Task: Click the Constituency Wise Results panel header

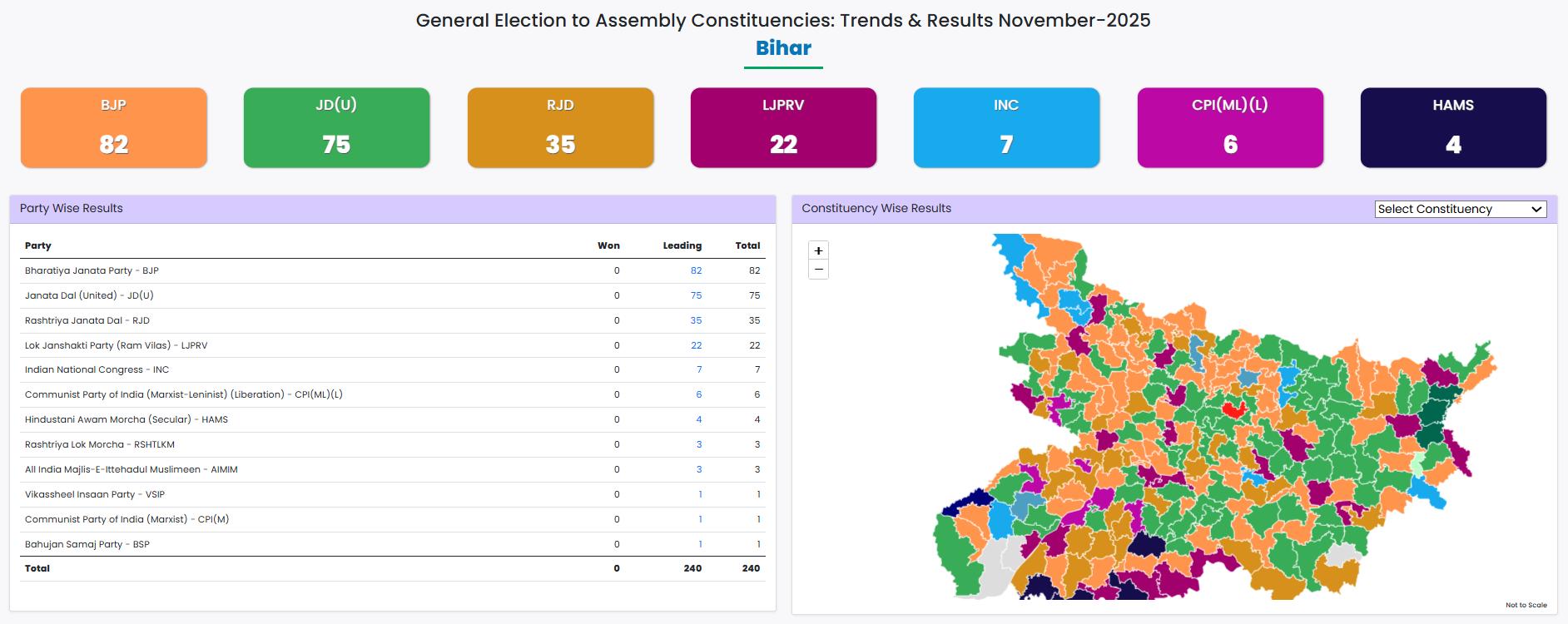Action: point(876,208)
